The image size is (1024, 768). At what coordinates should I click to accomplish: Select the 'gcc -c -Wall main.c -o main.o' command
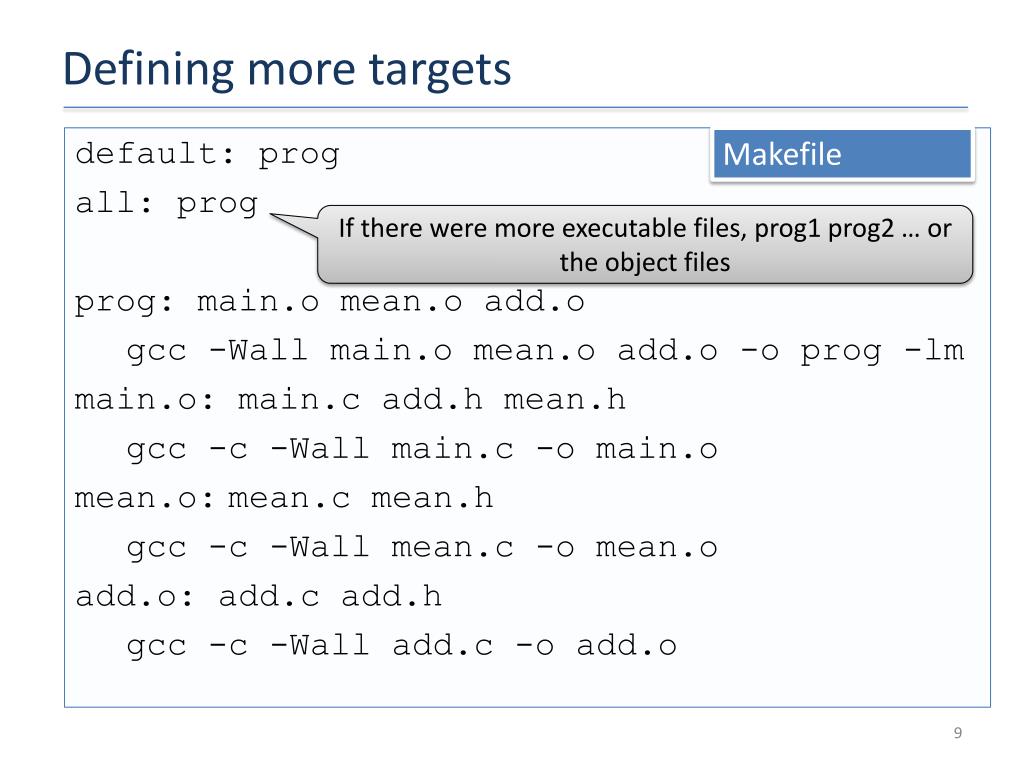pyautogui.click(x=422, y=450)
